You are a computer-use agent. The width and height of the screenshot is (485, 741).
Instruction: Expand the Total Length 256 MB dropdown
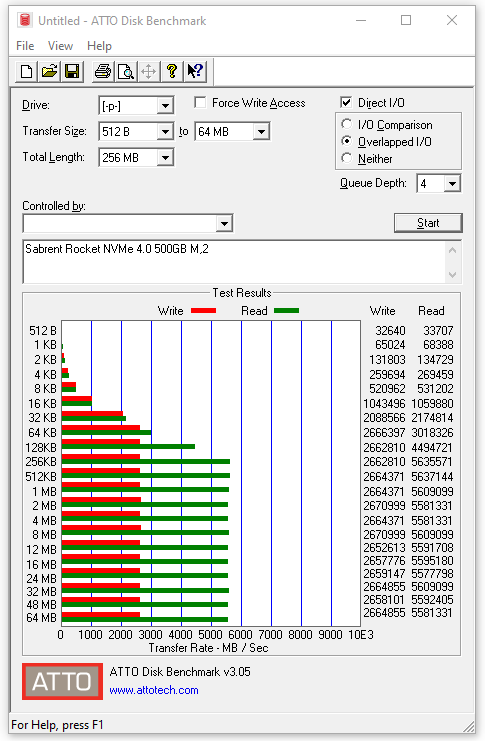[165, 157]
